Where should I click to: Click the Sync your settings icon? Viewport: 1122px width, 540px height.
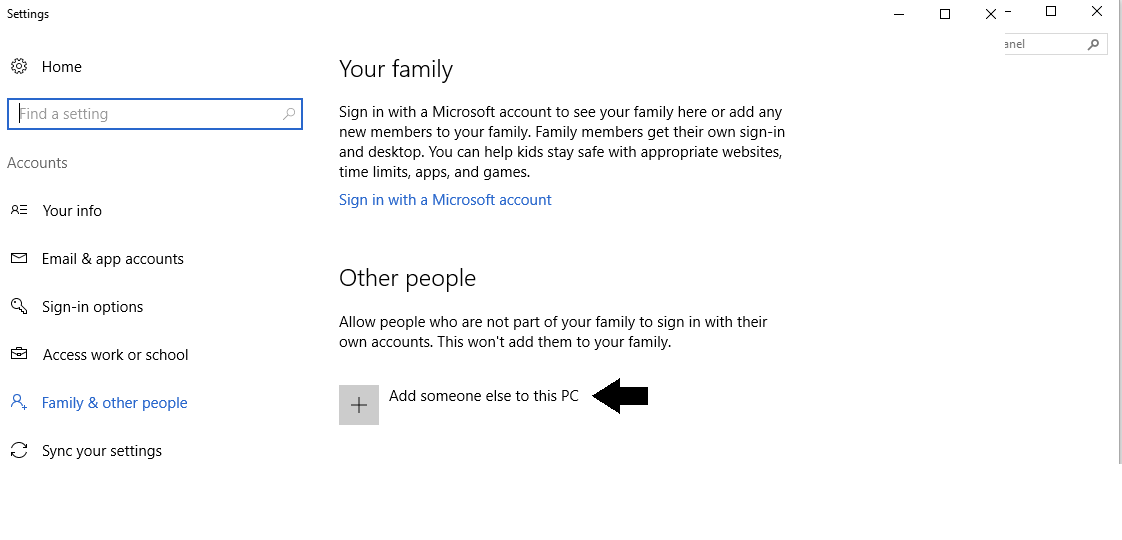pyautogui.click(x=18, y=451)
